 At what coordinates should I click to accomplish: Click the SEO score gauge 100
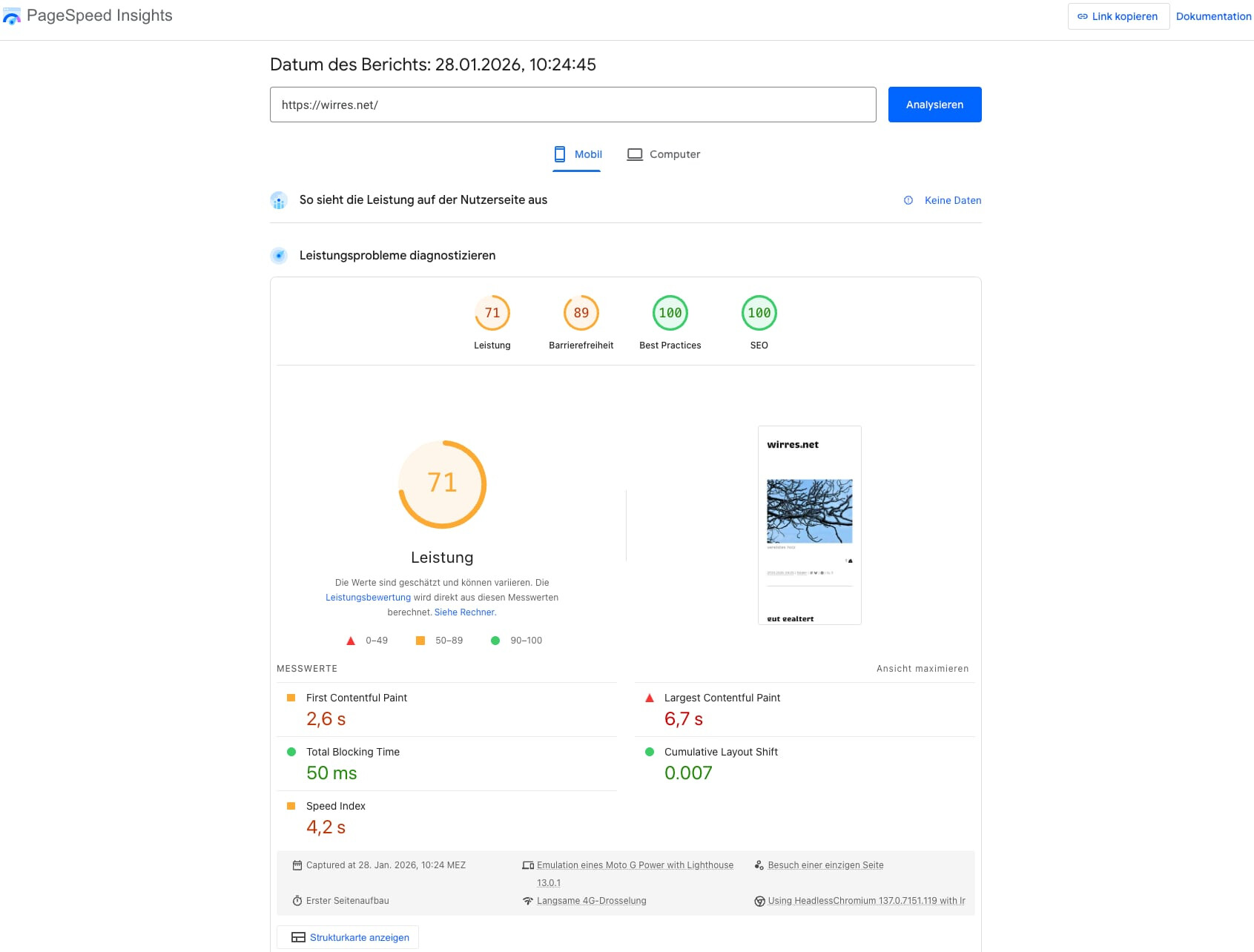point(759,314)
